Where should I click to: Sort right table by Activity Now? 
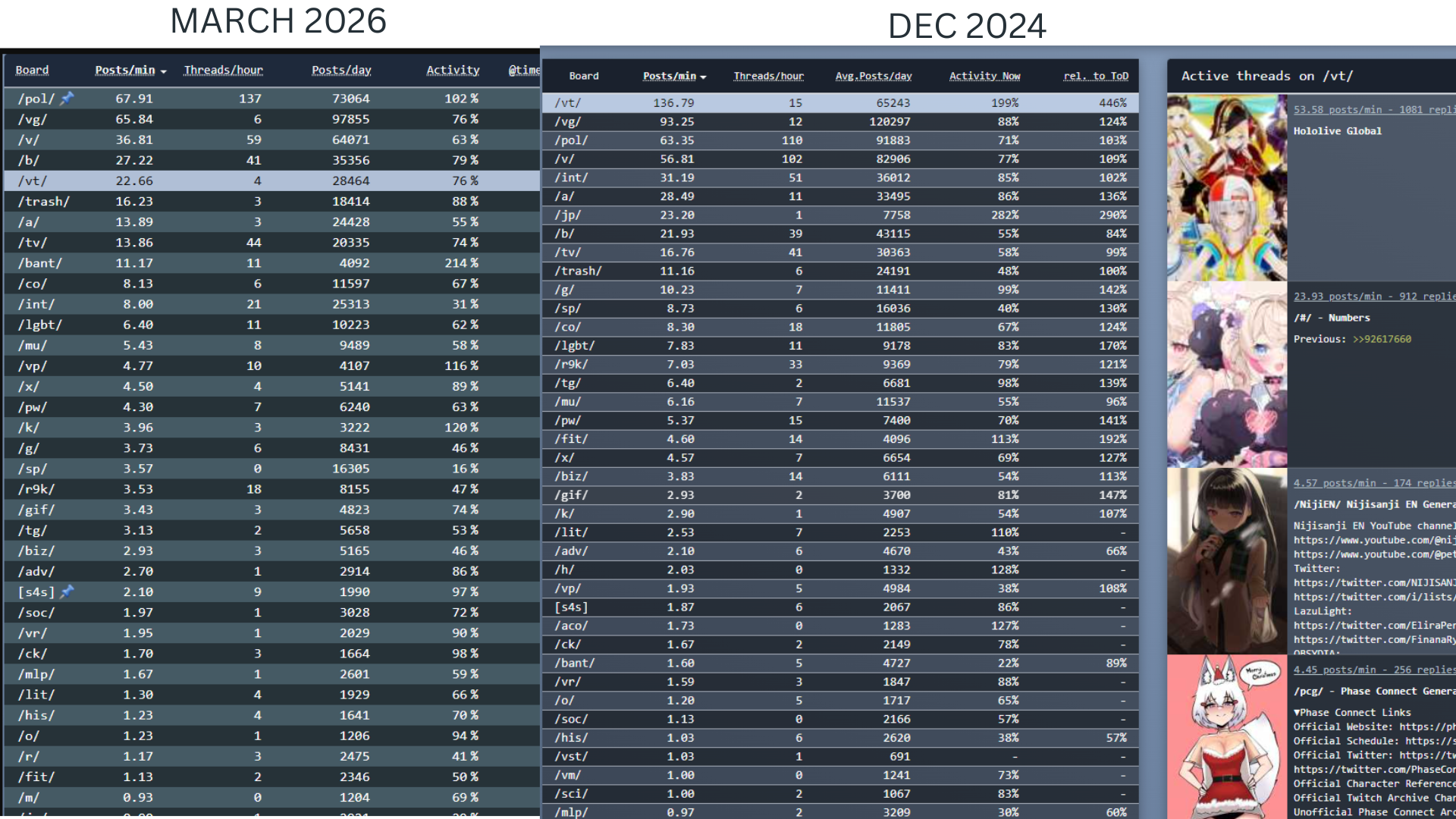(984, 76)
